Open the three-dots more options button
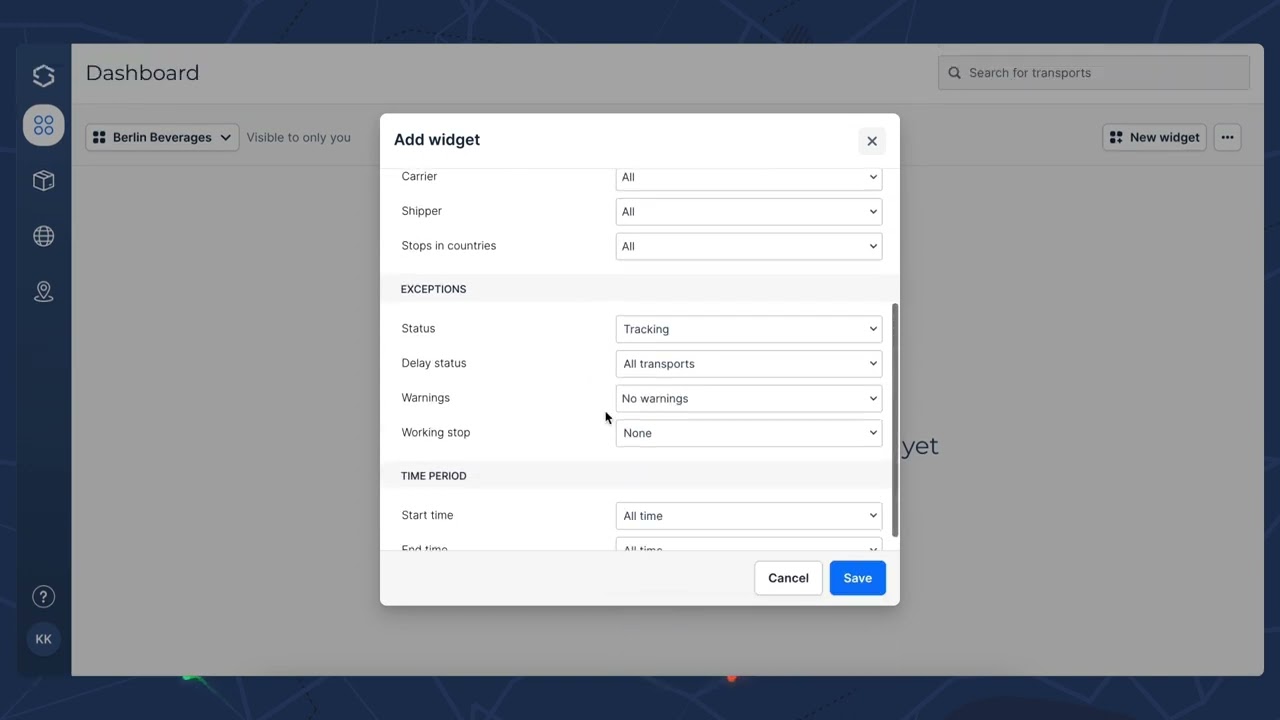Screen dimensions: 1280x720 [1227, 138]
